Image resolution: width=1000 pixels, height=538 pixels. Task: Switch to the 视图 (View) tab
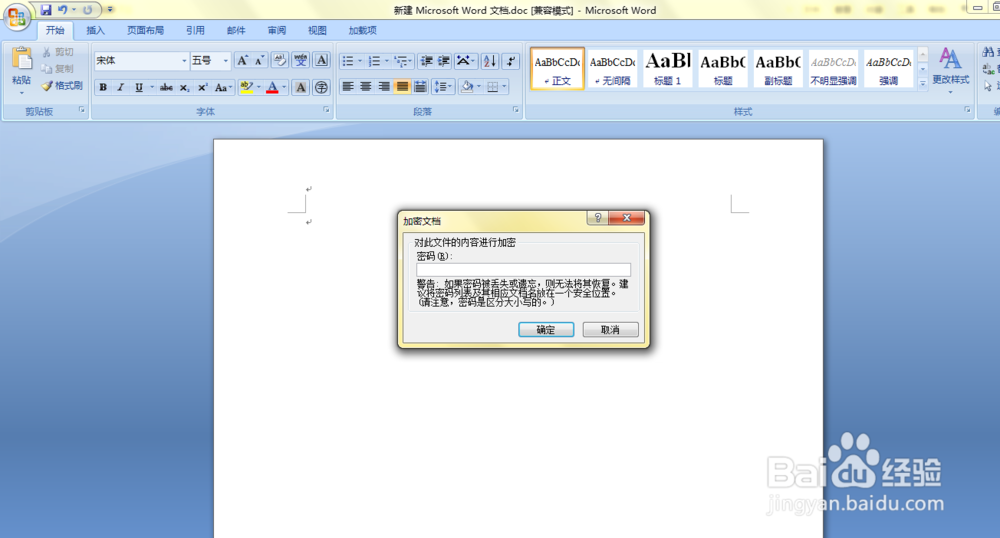[x=317, y=30]
